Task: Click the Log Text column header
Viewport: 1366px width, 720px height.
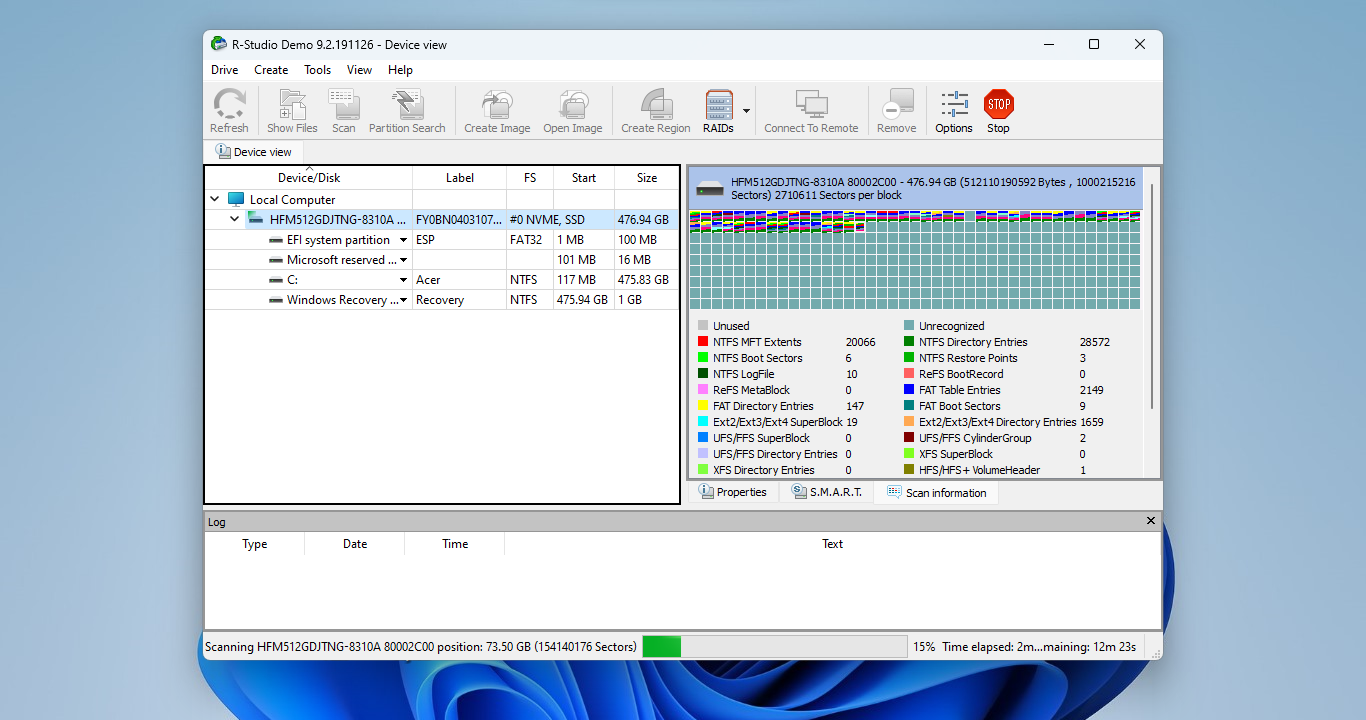Action: [x=832, y=544]
